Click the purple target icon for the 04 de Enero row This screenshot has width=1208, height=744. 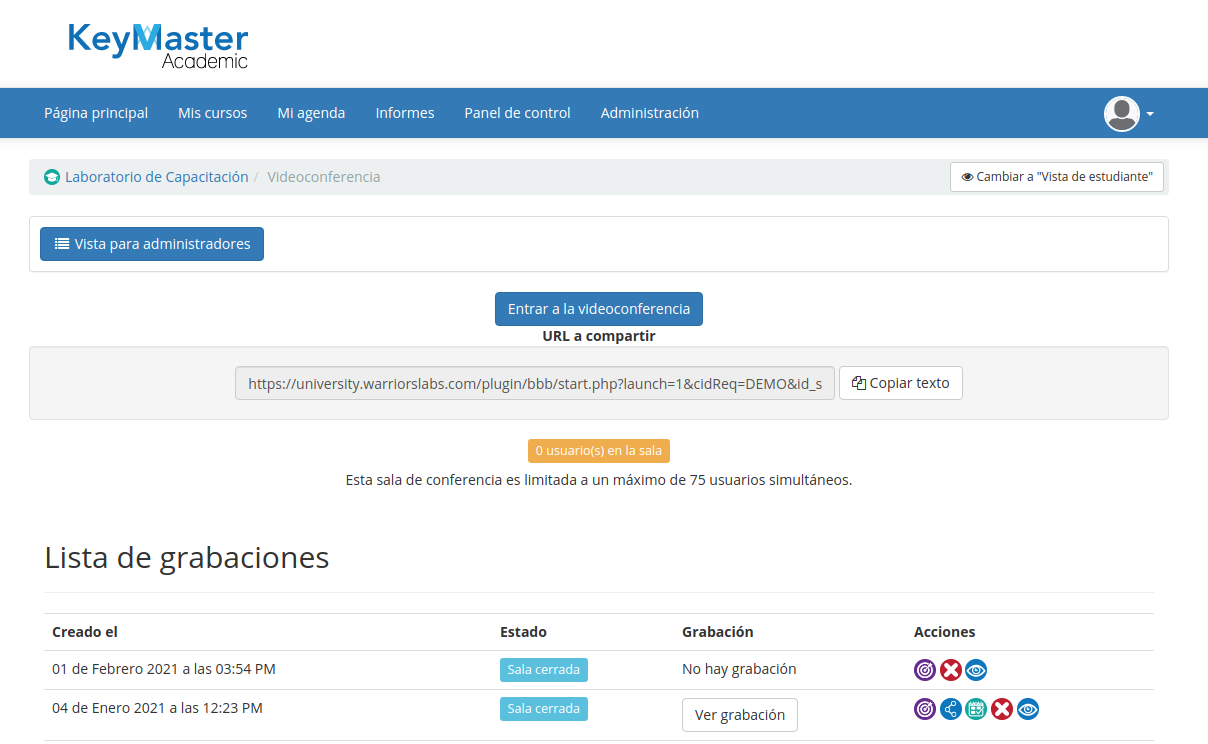tap(925, 709)
